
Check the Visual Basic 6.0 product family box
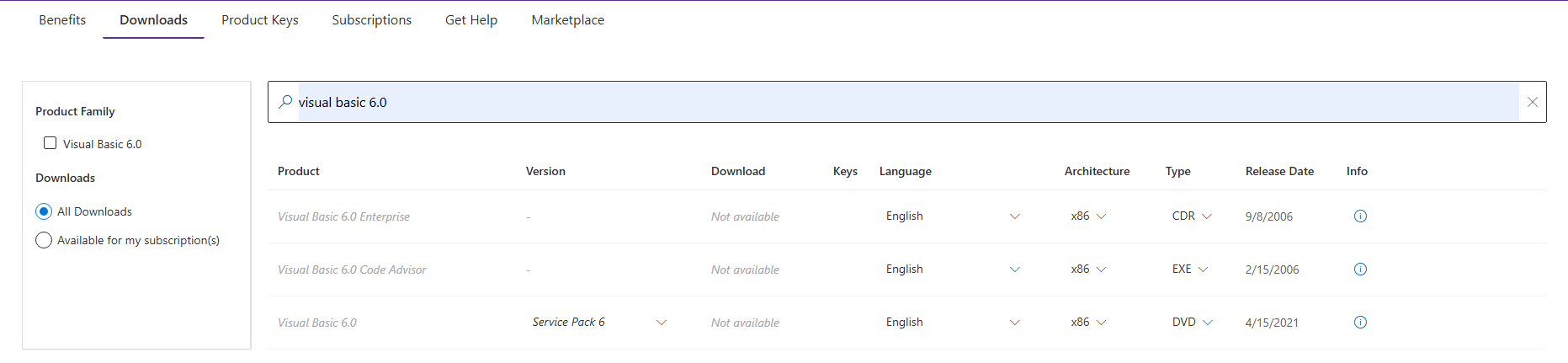point(50,143)
